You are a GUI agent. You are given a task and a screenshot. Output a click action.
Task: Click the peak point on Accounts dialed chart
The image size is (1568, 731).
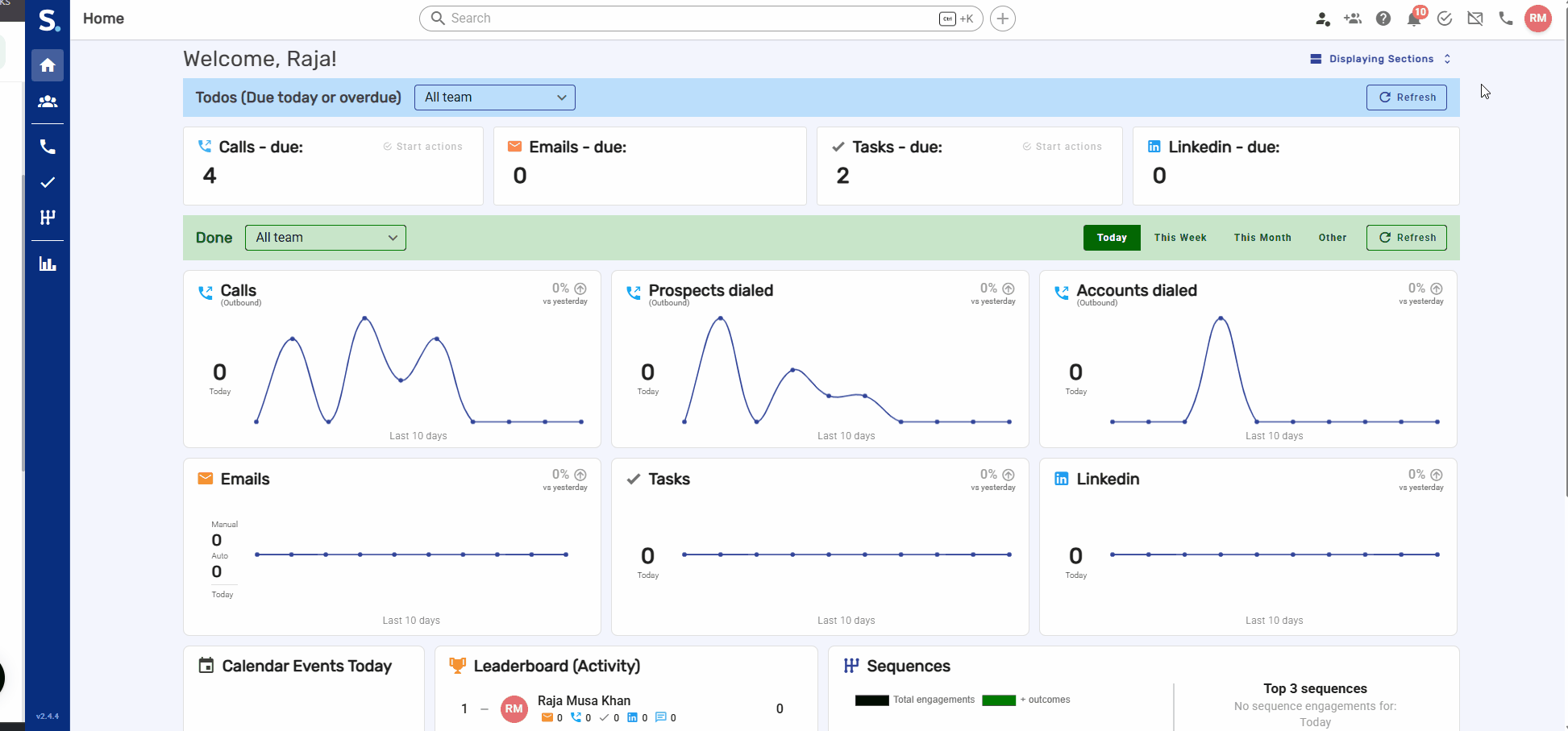1221,318
